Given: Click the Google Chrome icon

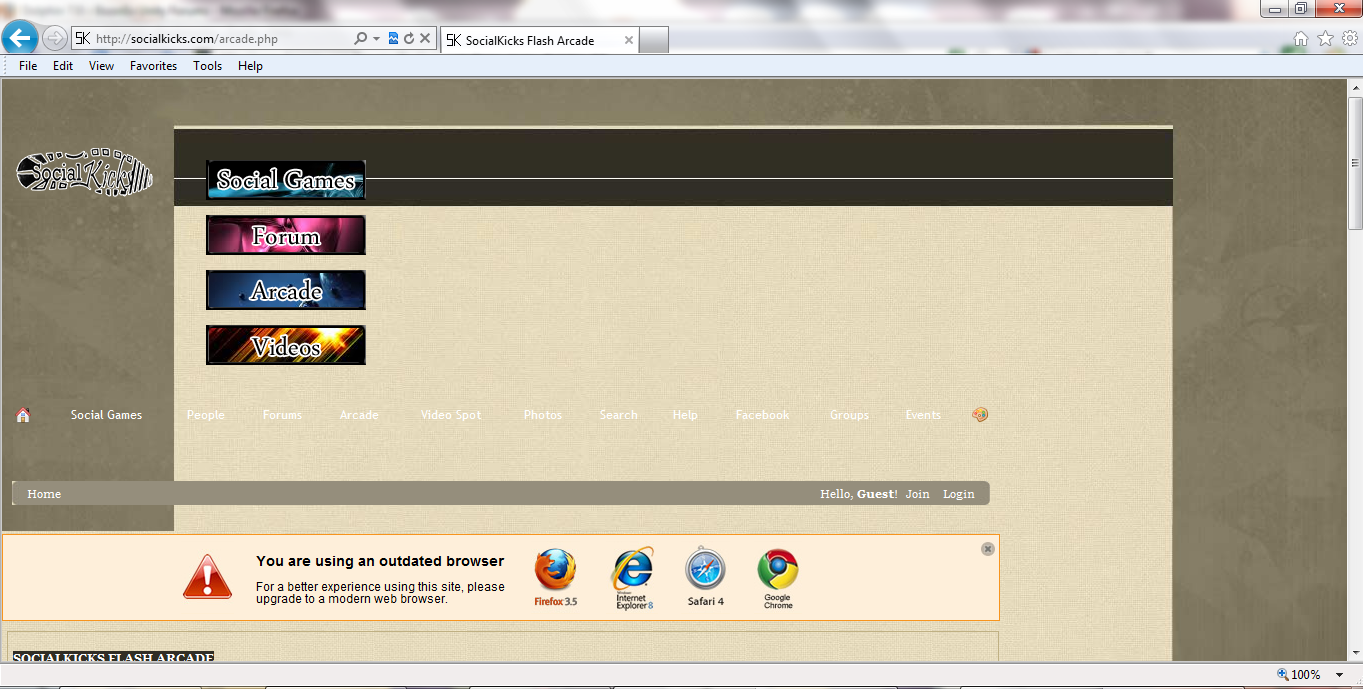Looking at the screenshot, I should pos(777,577).
